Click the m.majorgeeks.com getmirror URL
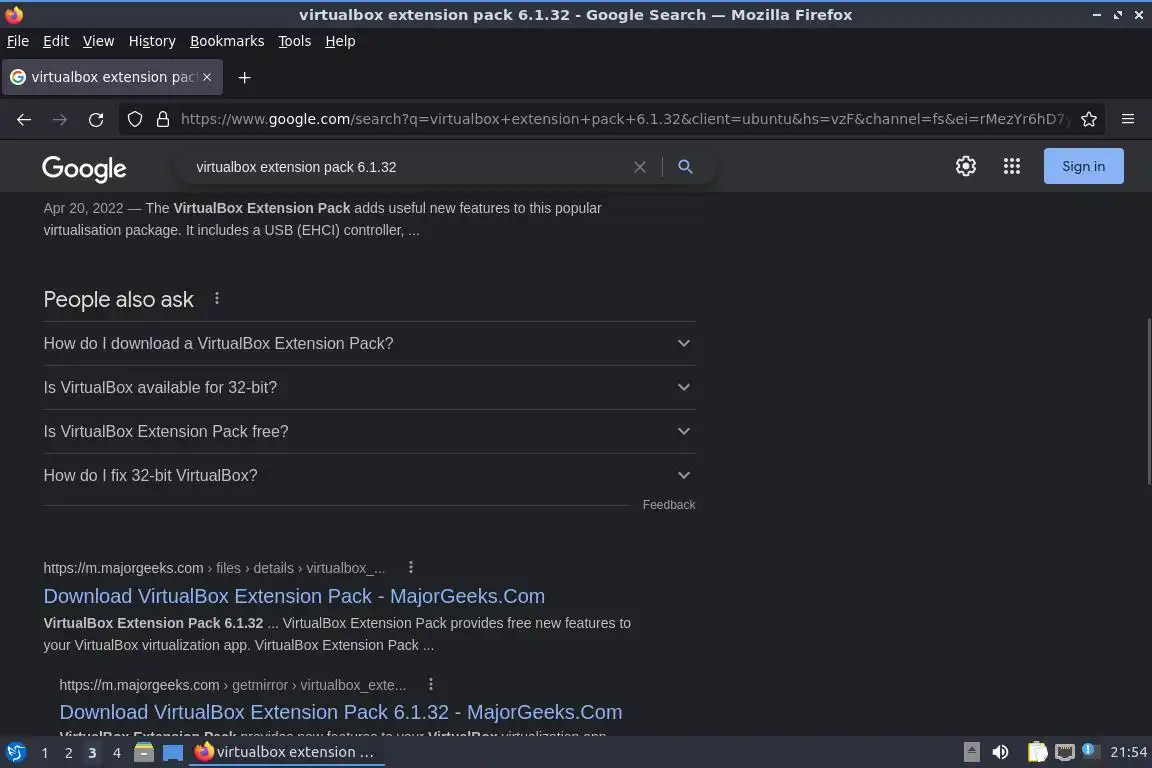This screenshot has width=1152, height=768. coord(232,685)
